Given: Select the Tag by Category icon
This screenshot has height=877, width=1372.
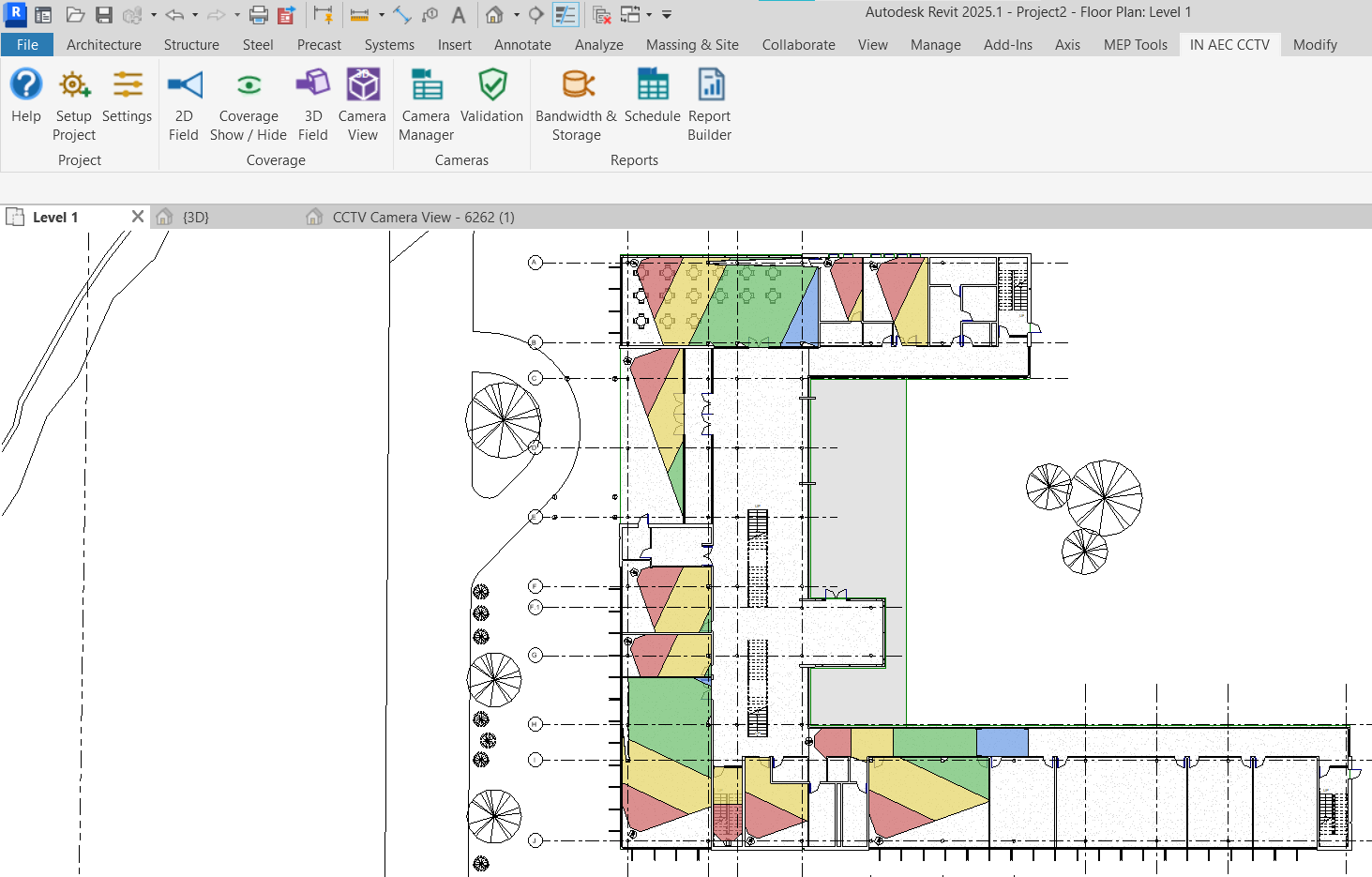Looking at the screenshot, I should click(x=430, y=15).
